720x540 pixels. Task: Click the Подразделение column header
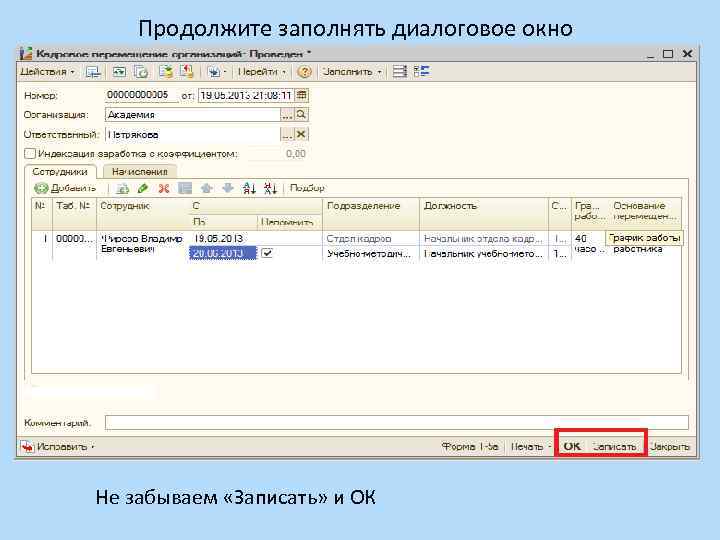(371, 214)
